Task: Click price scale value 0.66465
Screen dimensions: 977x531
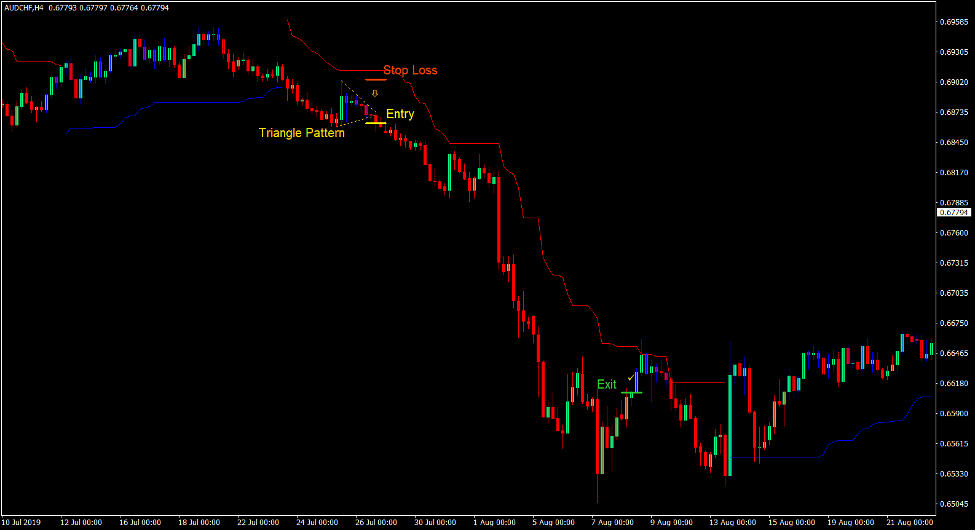Action: [954, 353]
